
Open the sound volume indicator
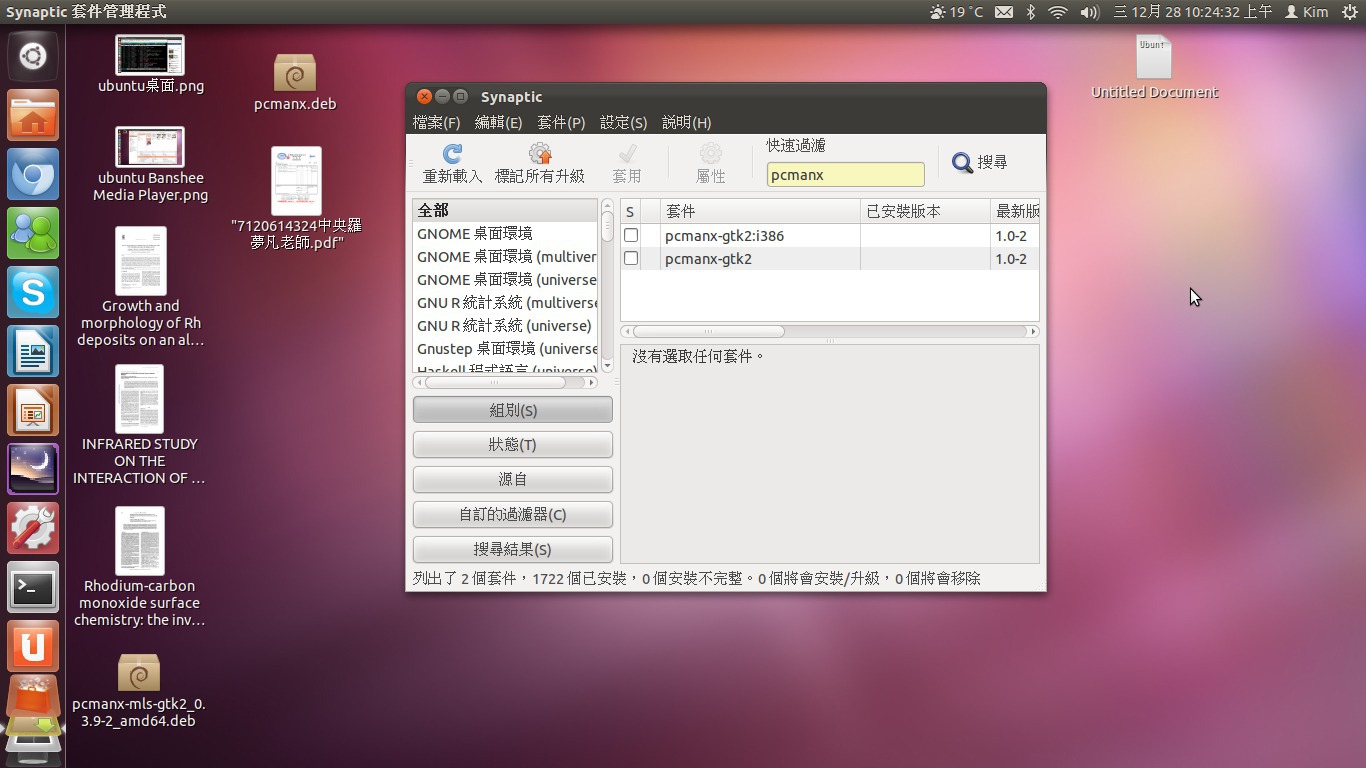(x=1090, y=12)
